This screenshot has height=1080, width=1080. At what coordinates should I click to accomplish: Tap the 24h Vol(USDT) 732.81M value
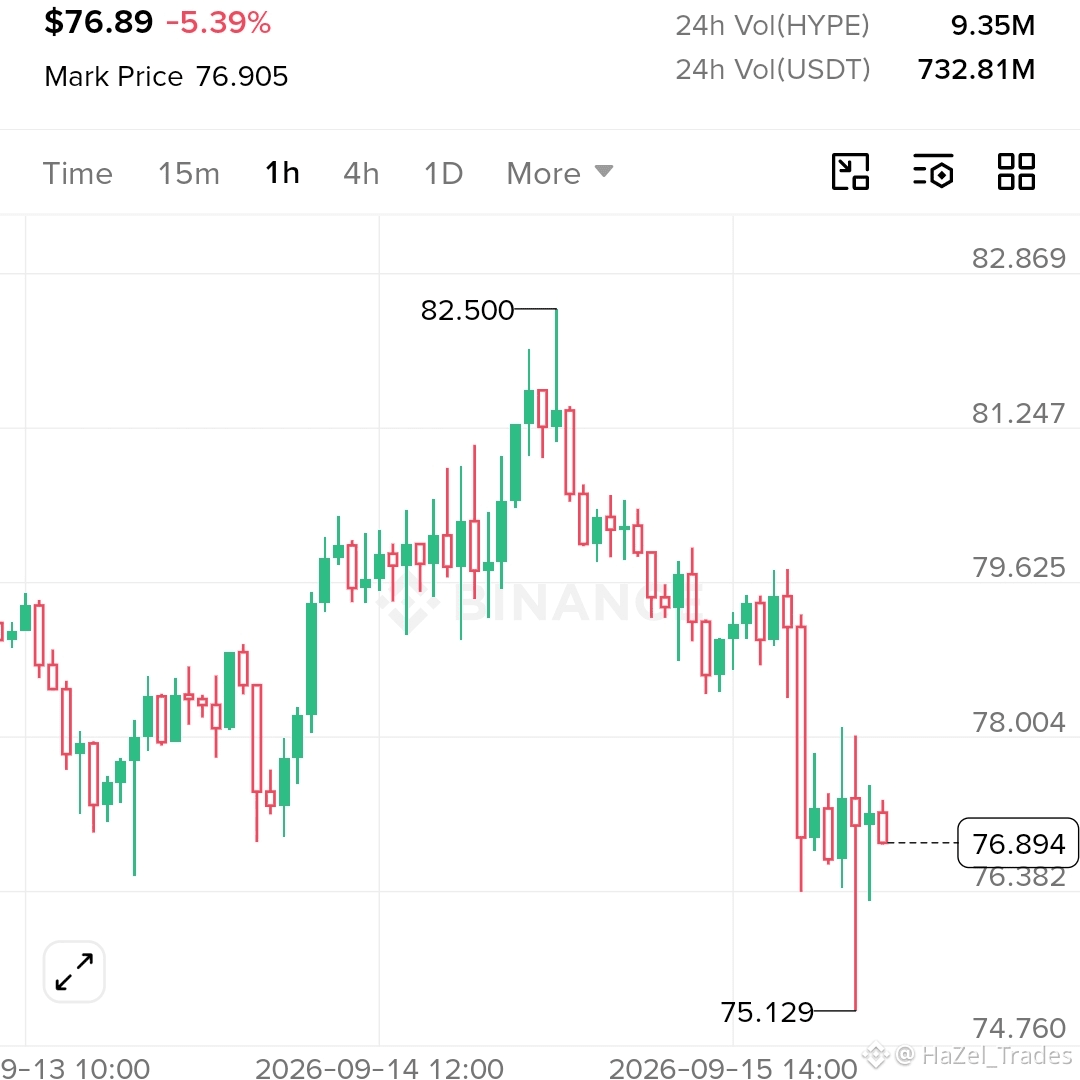[976, 70]
